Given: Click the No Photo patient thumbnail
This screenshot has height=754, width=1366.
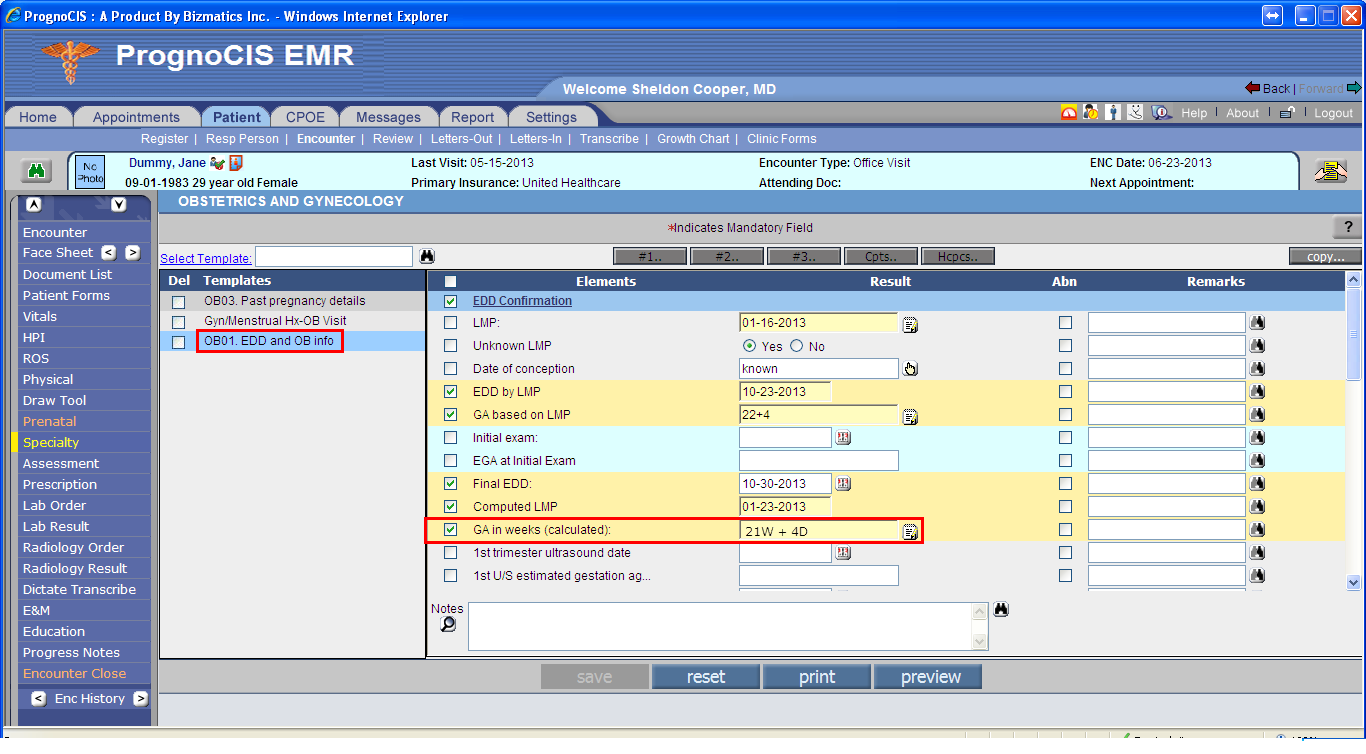Looking at the screenshot, I should pyautogui.click(x=90, y=172).
